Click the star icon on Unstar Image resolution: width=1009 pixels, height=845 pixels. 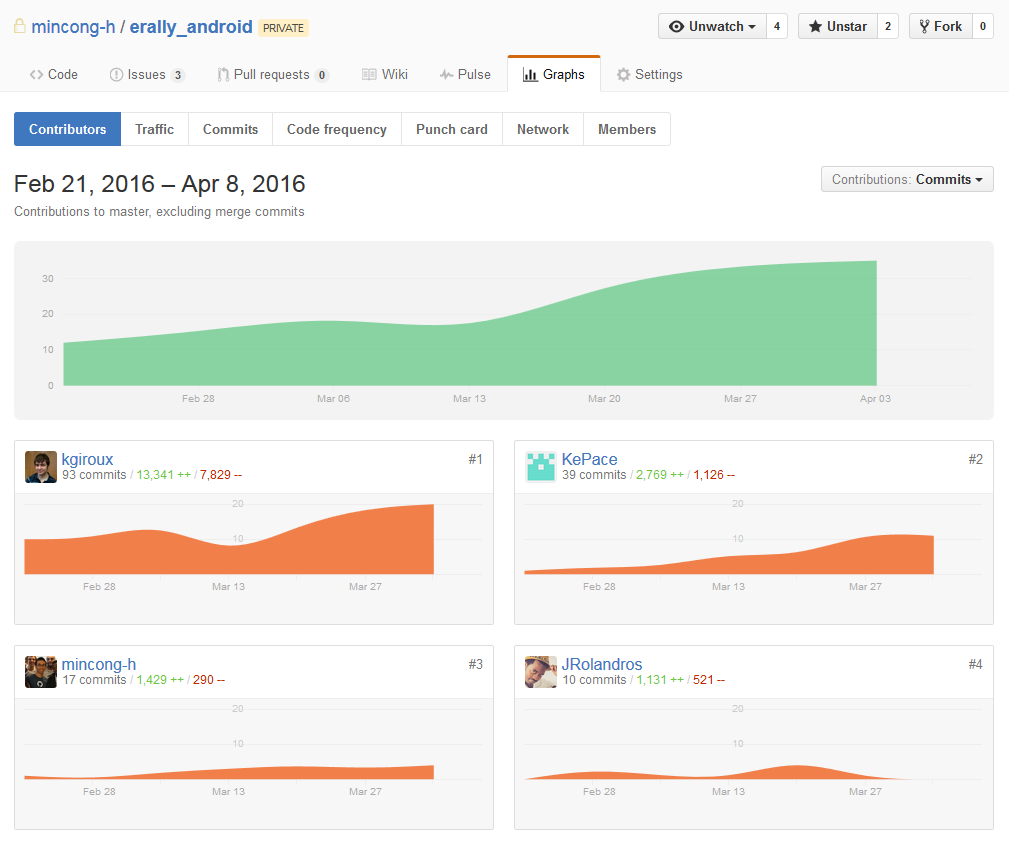[815, 26]
